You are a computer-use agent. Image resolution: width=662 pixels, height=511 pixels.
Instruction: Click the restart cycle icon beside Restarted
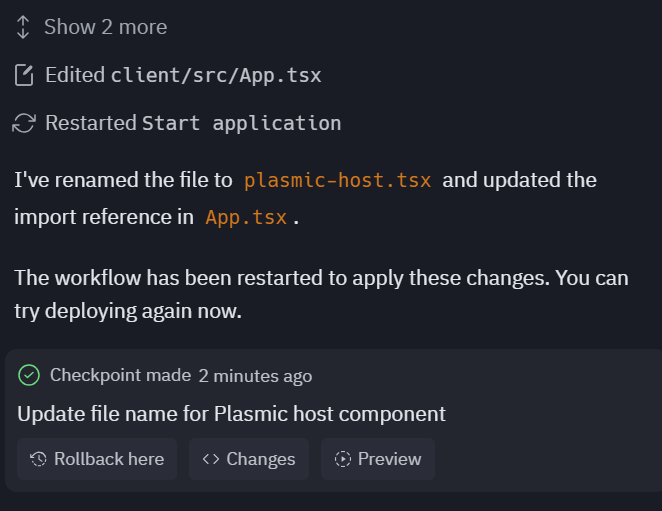coord(24,123)
